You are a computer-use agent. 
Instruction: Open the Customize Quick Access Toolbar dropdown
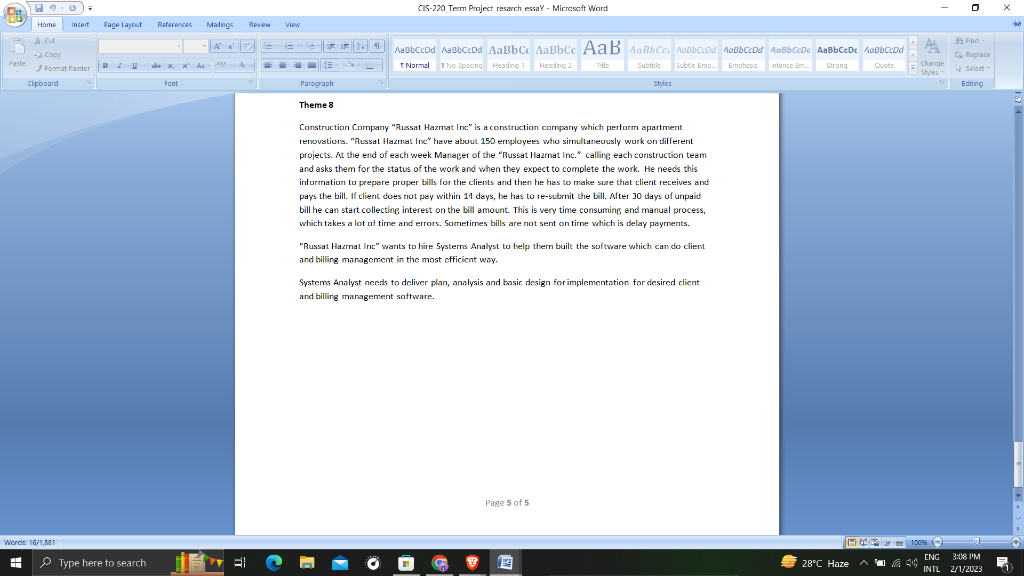pos(90,8)
